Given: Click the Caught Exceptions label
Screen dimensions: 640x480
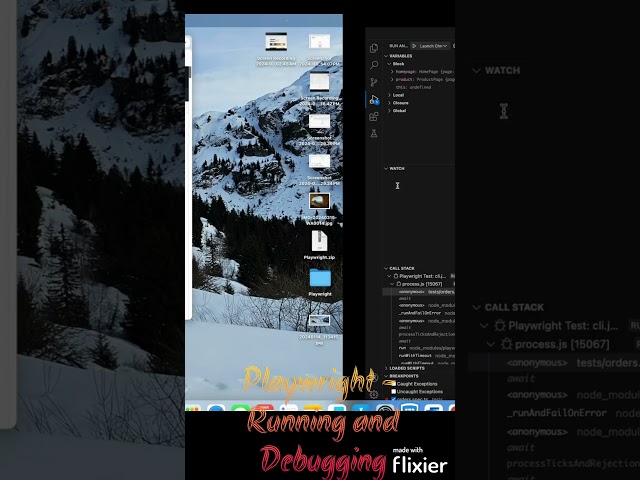Looking at the screenshot, I should [x=417, y=384].
